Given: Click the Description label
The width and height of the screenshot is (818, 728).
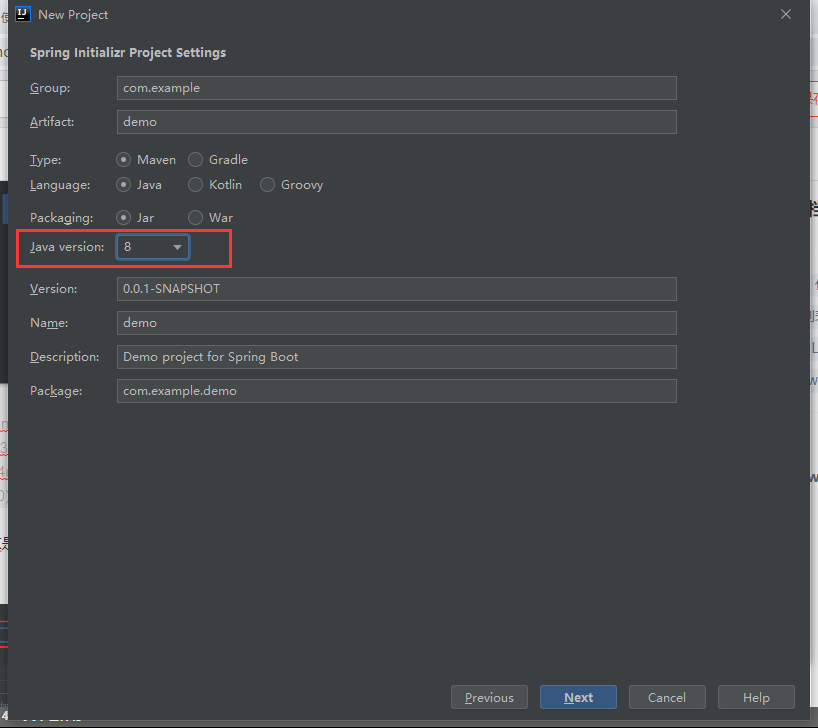Looking at the screenshot, I should (x=65, y=357).
